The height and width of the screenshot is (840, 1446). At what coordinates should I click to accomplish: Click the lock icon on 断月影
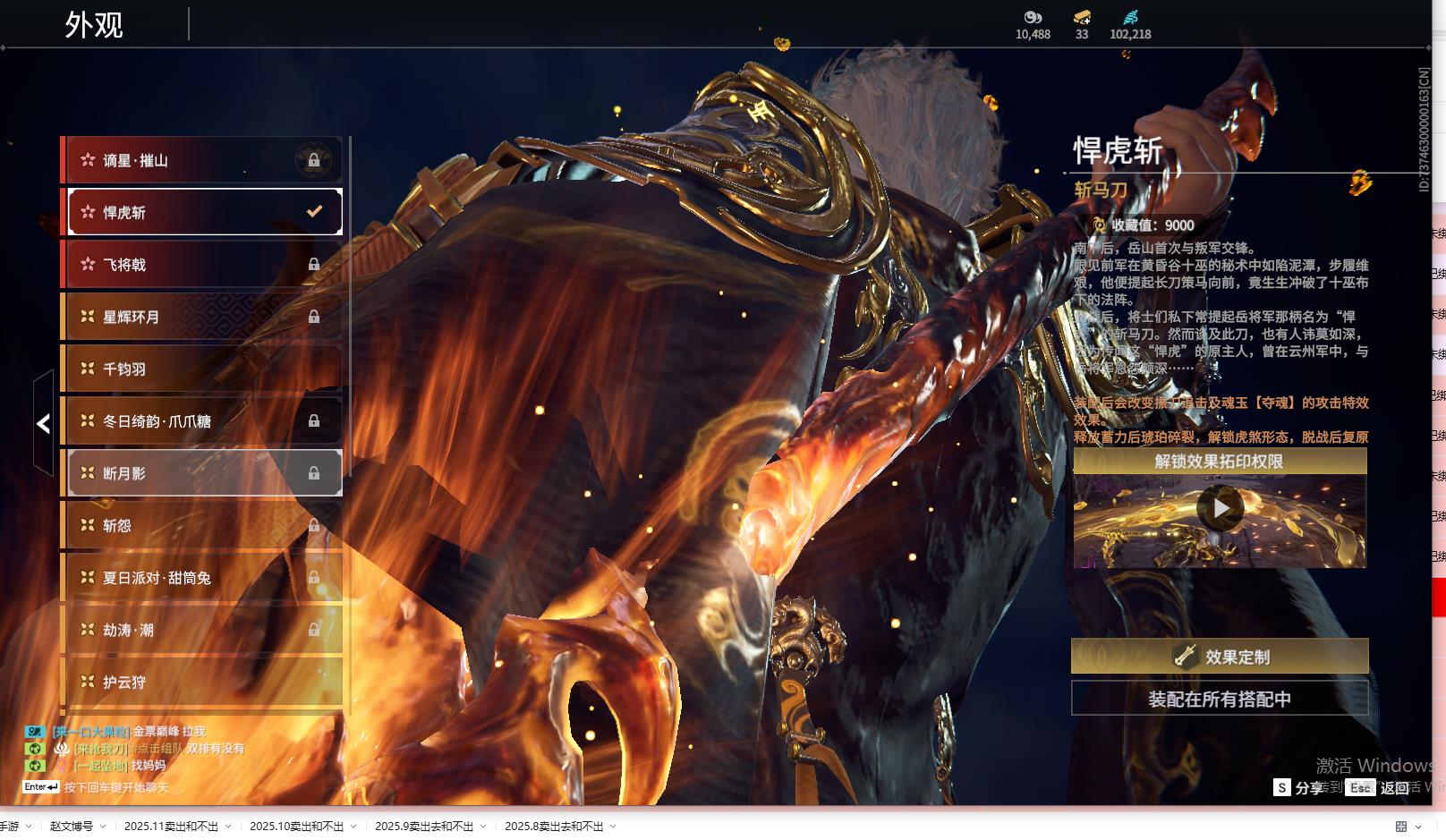coord(314,473)
